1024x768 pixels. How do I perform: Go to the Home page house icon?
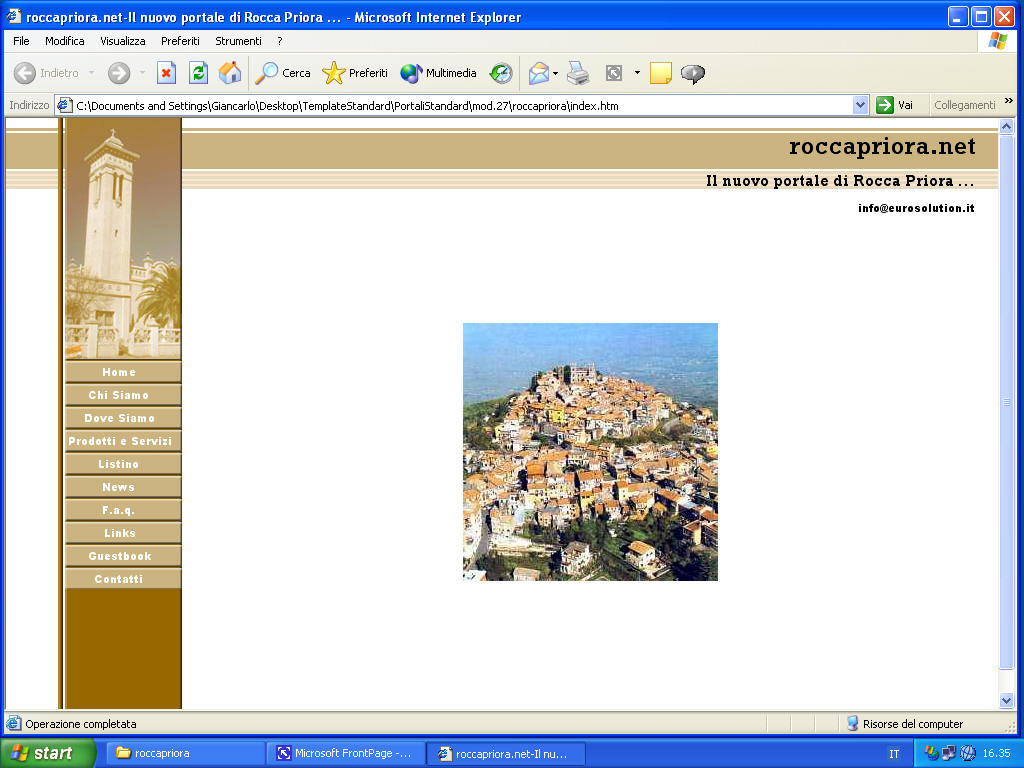pos(230,73)
